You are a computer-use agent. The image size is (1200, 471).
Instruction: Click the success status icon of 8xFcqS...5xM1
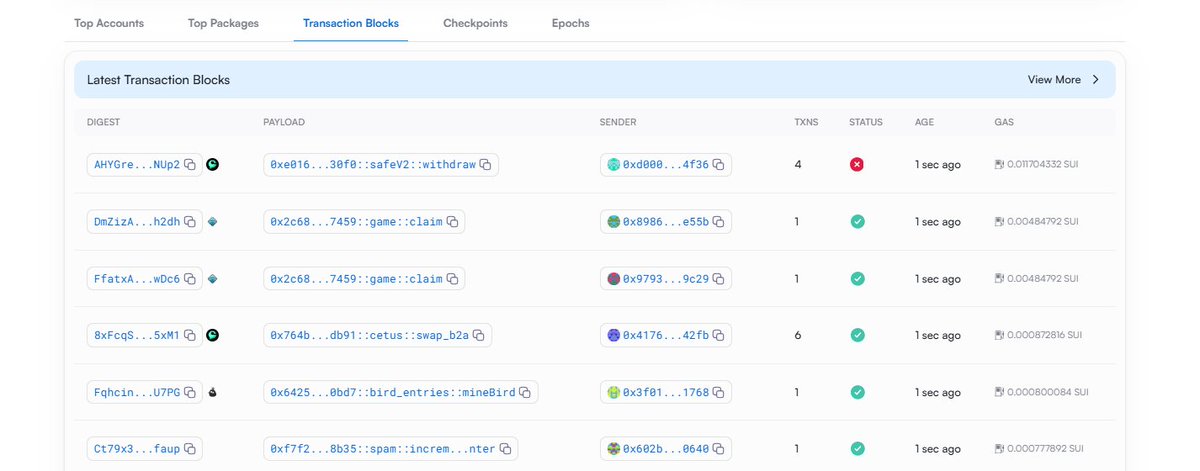coord(857,335)
